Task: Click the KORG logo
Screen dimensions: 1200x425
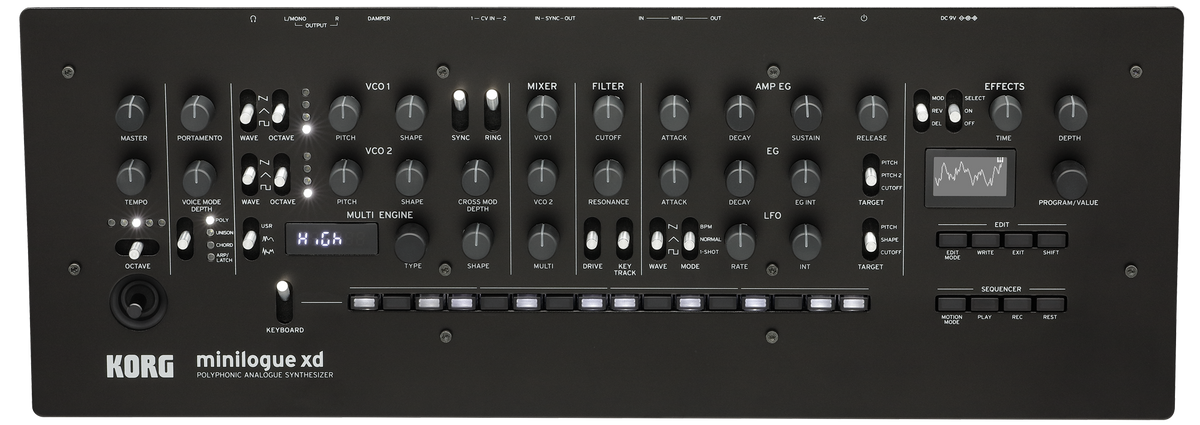Action: point(140,365)
